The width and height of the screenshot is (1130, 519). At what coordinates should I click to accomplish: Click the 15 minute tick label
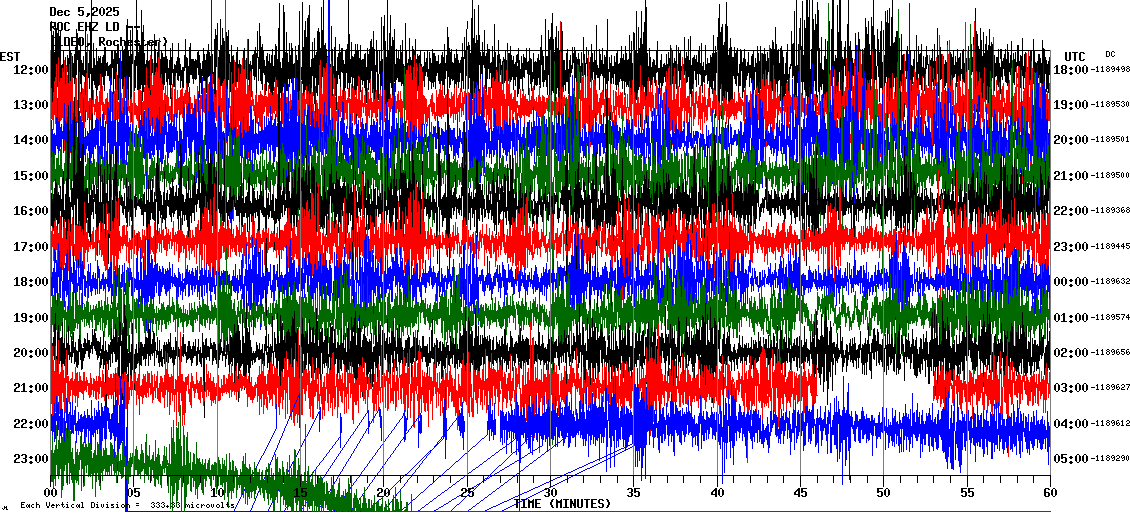pyautogui.click(x=301, y=493)
